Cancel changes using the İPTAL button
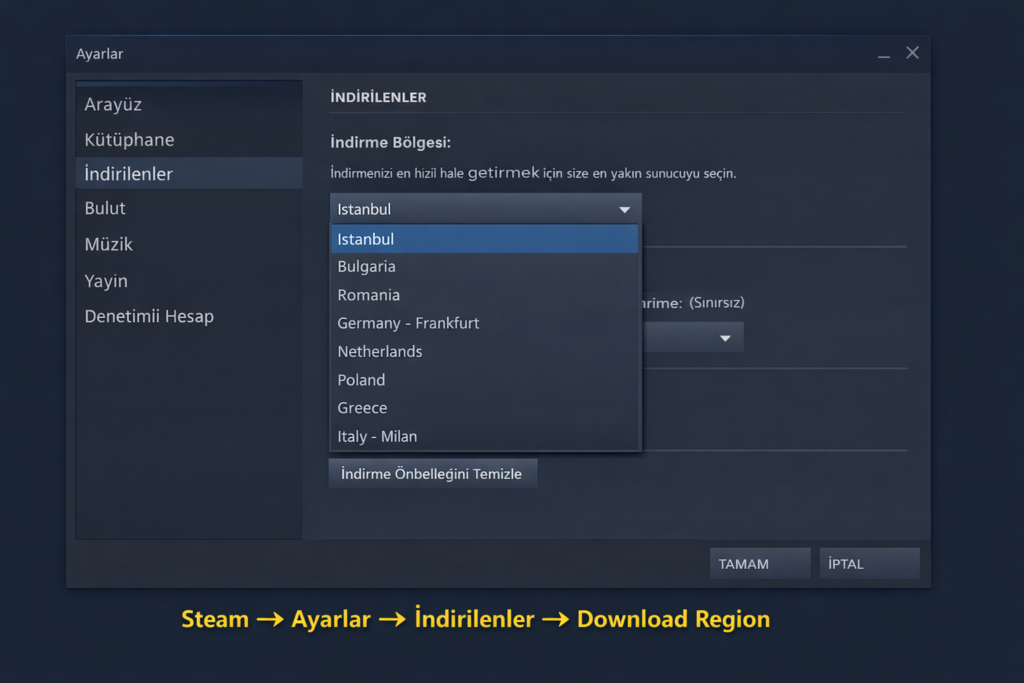Screen dimensions: 1024x683 [x=868, y=562]
